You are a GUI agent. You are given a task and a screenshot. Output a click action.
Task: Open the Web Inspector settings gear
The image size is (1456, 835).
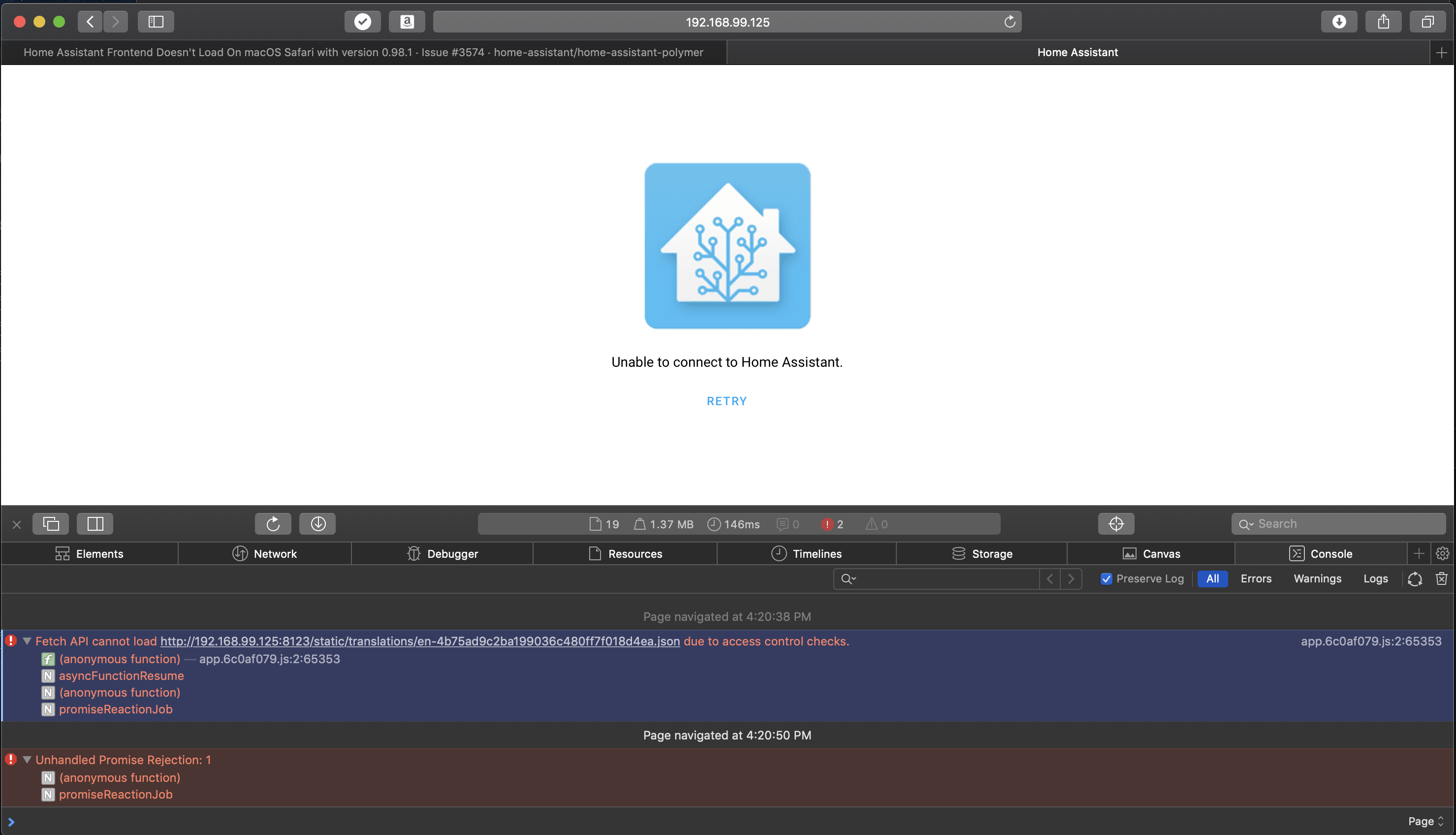tap(1443, 553)
